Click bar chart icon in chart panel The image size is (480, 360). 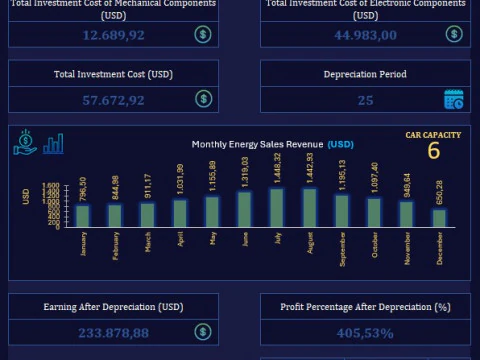point(53,144)
